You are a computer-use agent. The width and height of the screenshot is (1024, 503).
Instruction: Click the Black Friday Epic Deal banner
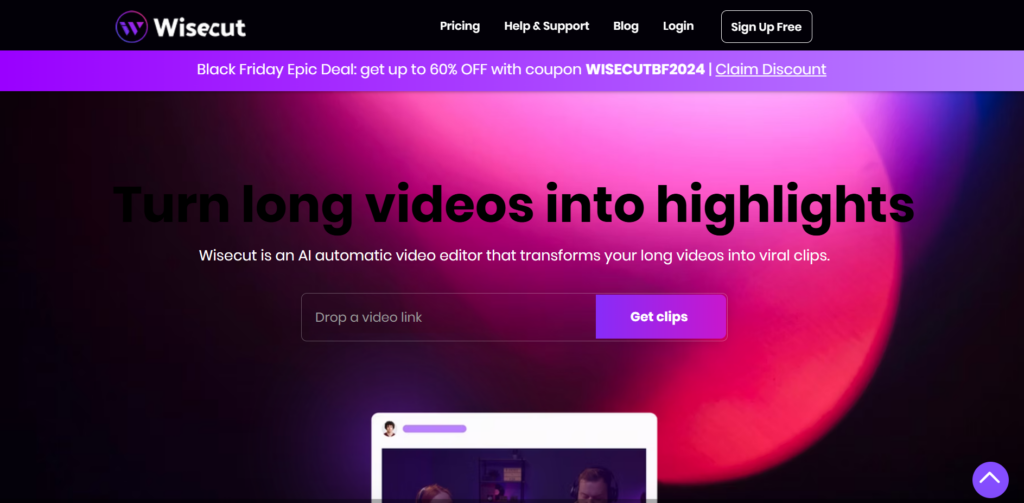click(512, 71)
